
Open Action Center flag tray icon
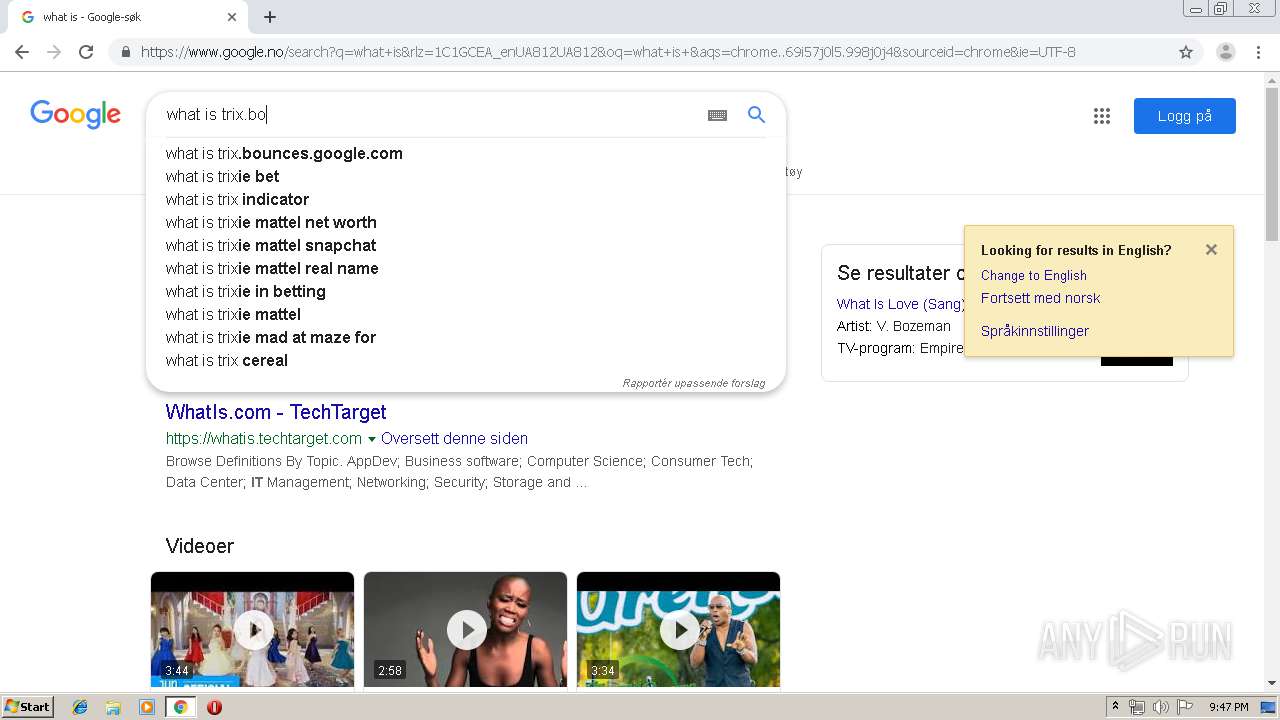(1185, 707)
